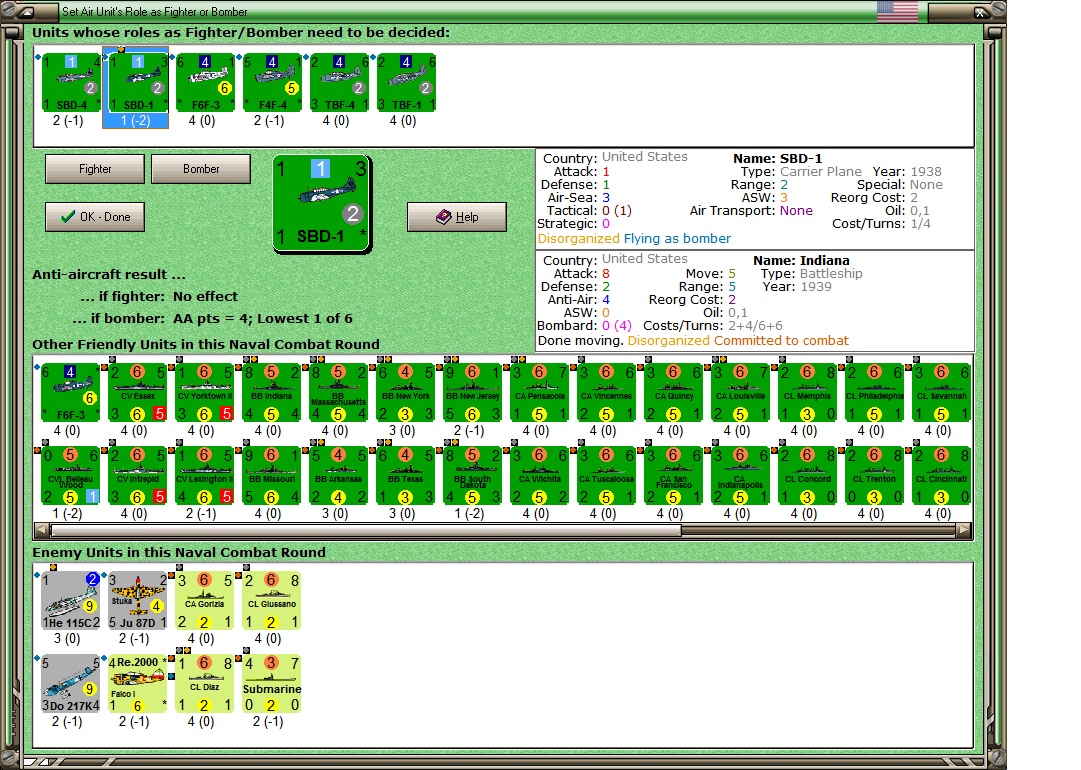The height and width of the screenshot is (770, 1081).
Task: Click CA Indianapolis cruiser counter
Action: point(740,476)
